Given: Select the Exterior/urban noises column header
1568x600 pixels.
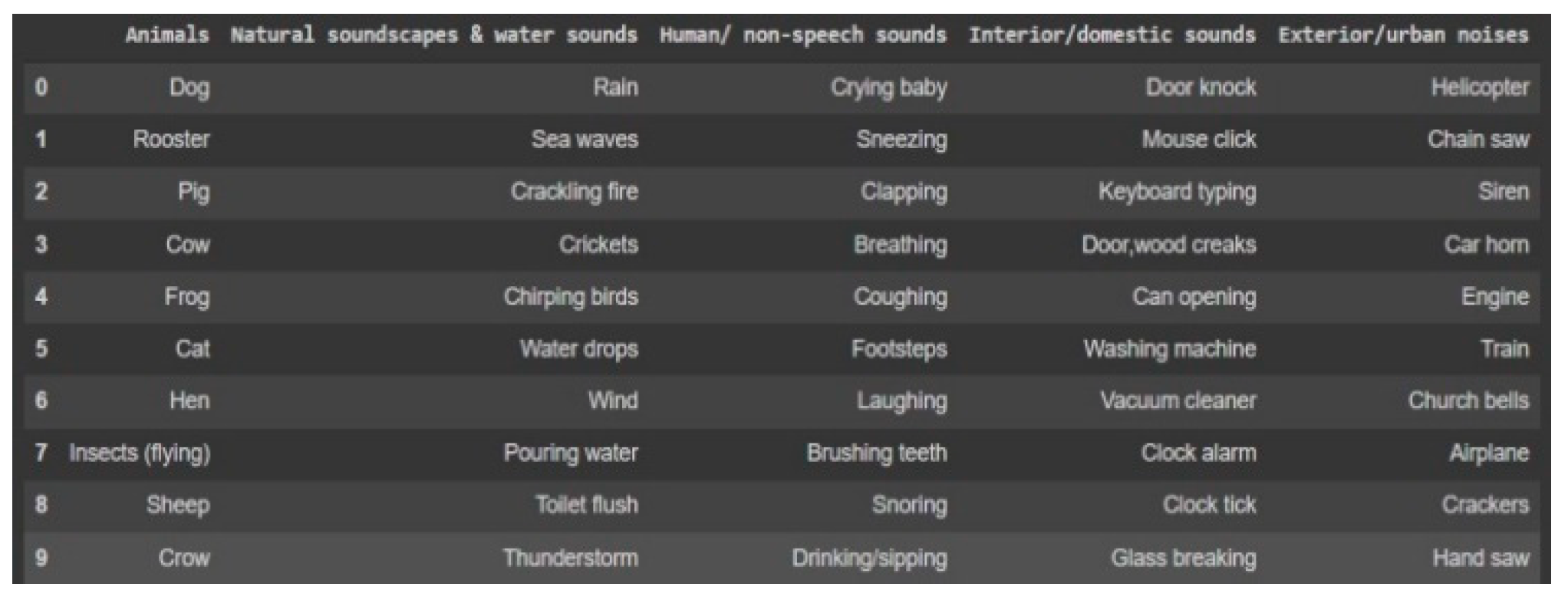Looking at the screenshot, I should [1402, 35].
